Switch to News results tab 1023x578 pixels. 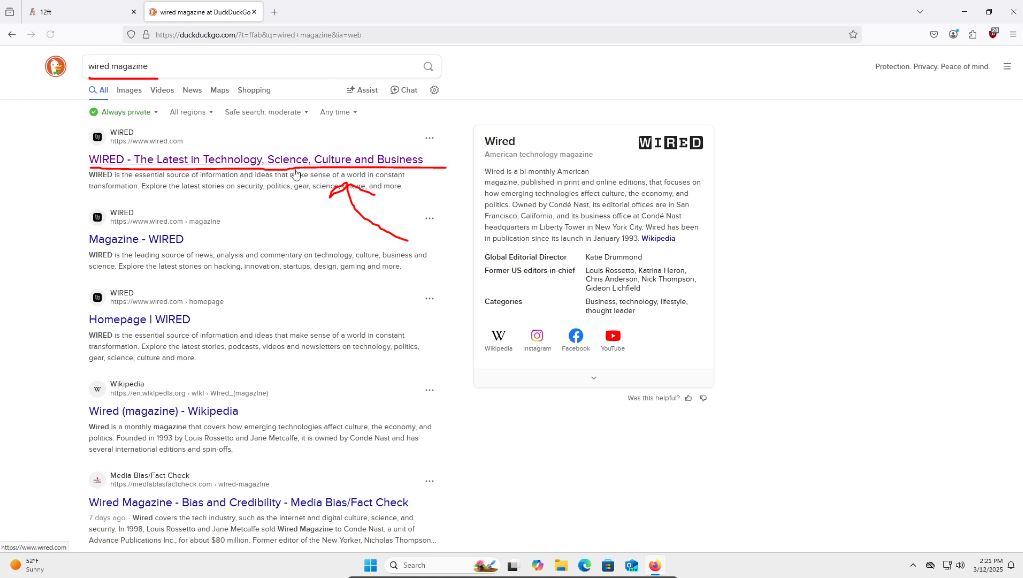(192, 90)
